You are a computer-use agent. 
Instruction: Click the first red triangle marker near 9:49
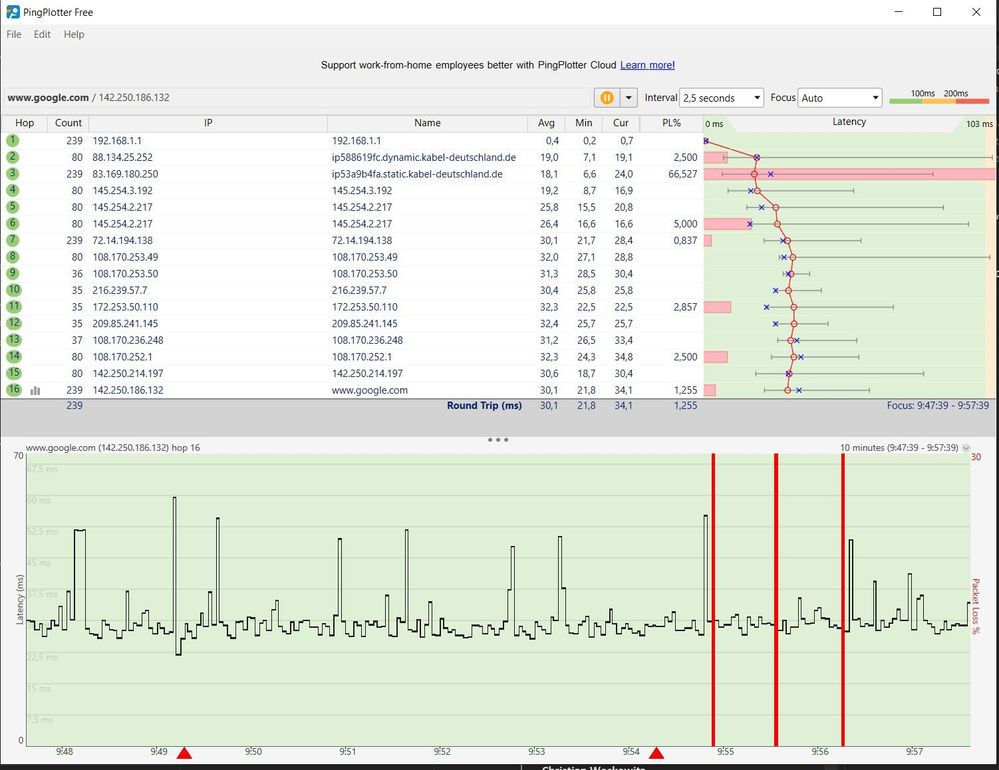coord(184,753)
